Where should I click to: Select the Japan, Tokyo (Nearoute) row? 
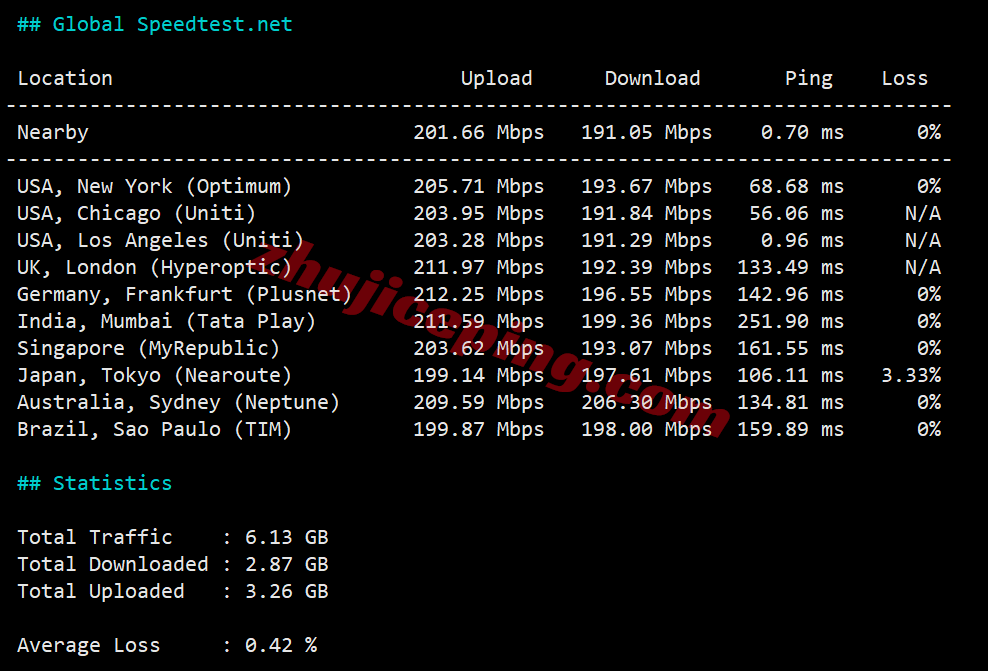tap(154, 375)
